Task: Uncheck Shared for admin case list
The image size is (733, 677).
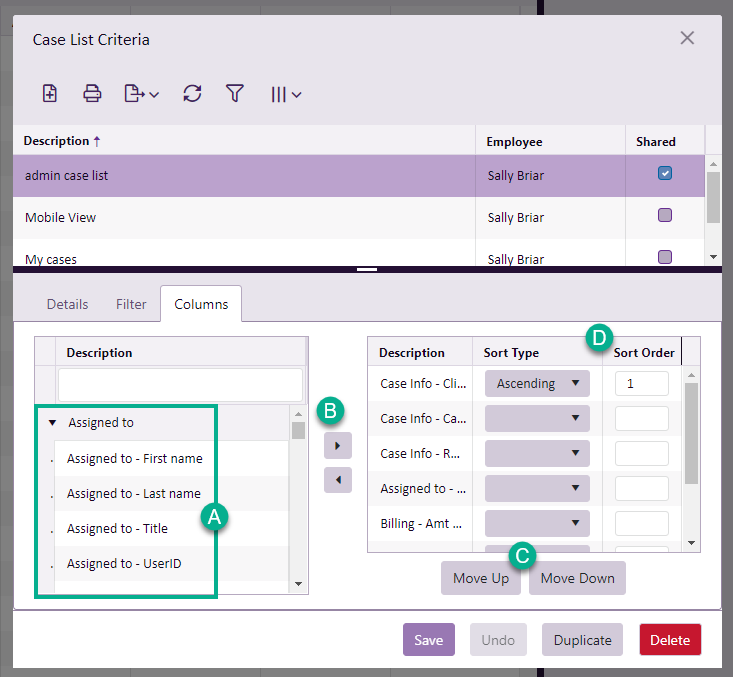Action: pyautogui.click(x=665, y=173)
